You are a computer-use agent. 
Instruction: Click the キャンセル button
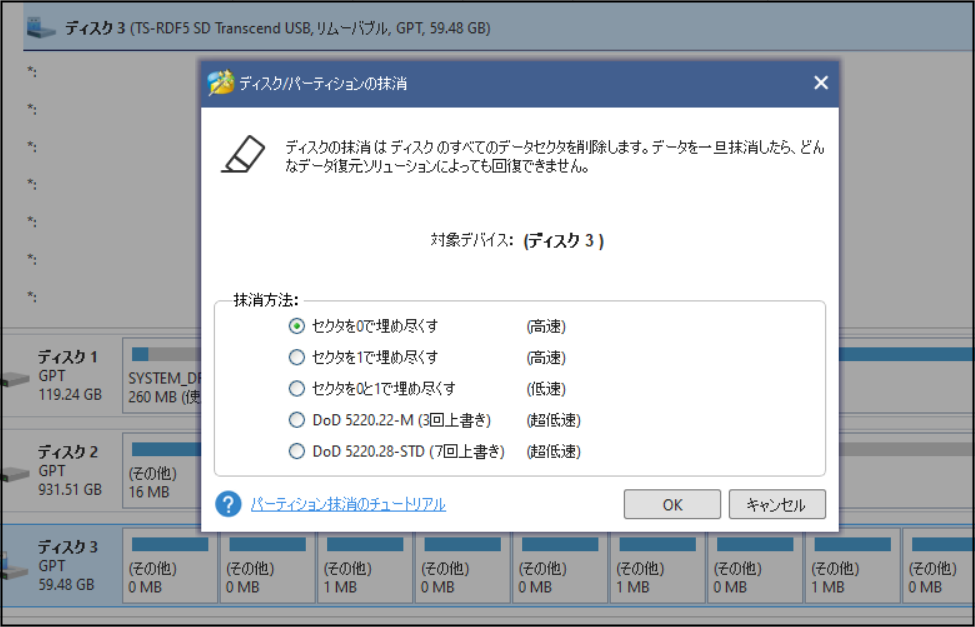(x=777, y=504)
